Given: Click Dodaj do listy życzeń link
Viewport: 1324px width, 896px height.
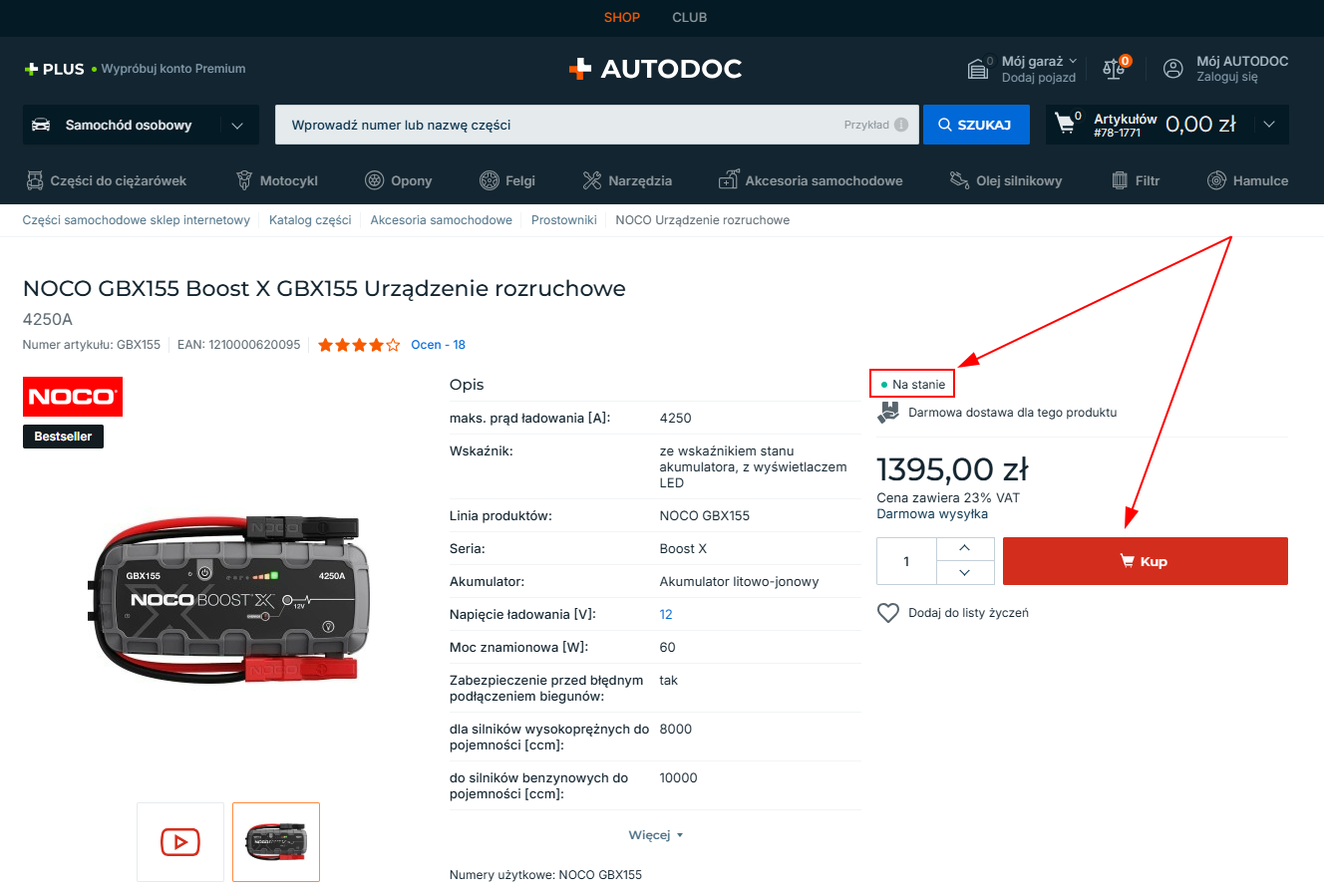Looking at the screenshot, I should 968,613.
